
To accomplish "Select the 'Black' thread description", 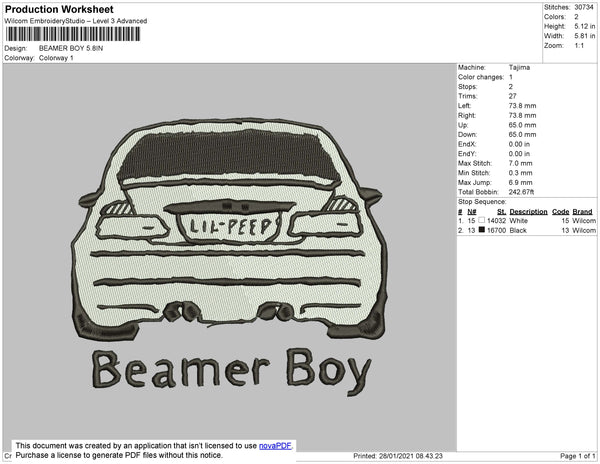I will pos(518,230).
